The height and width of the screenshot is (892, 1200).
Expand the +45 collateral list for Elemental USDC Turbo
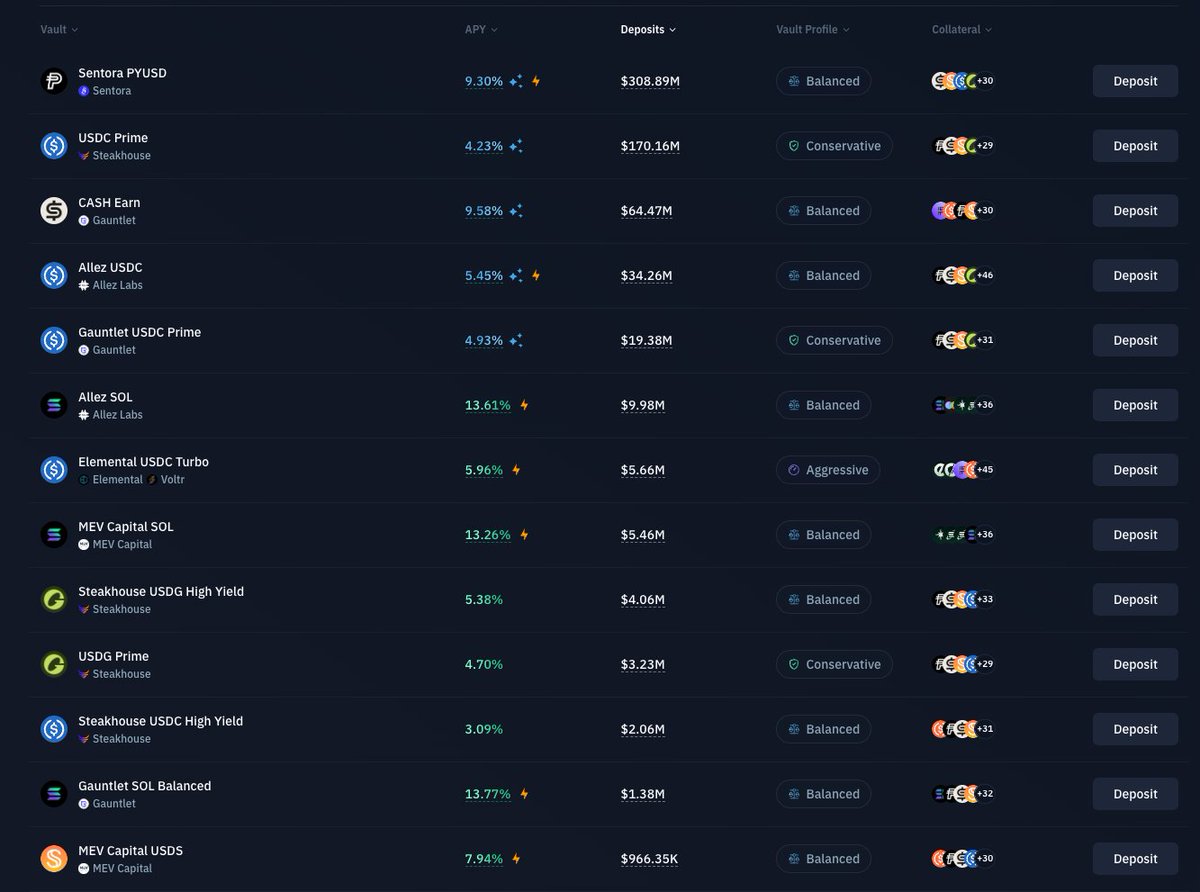coord(985,470)
